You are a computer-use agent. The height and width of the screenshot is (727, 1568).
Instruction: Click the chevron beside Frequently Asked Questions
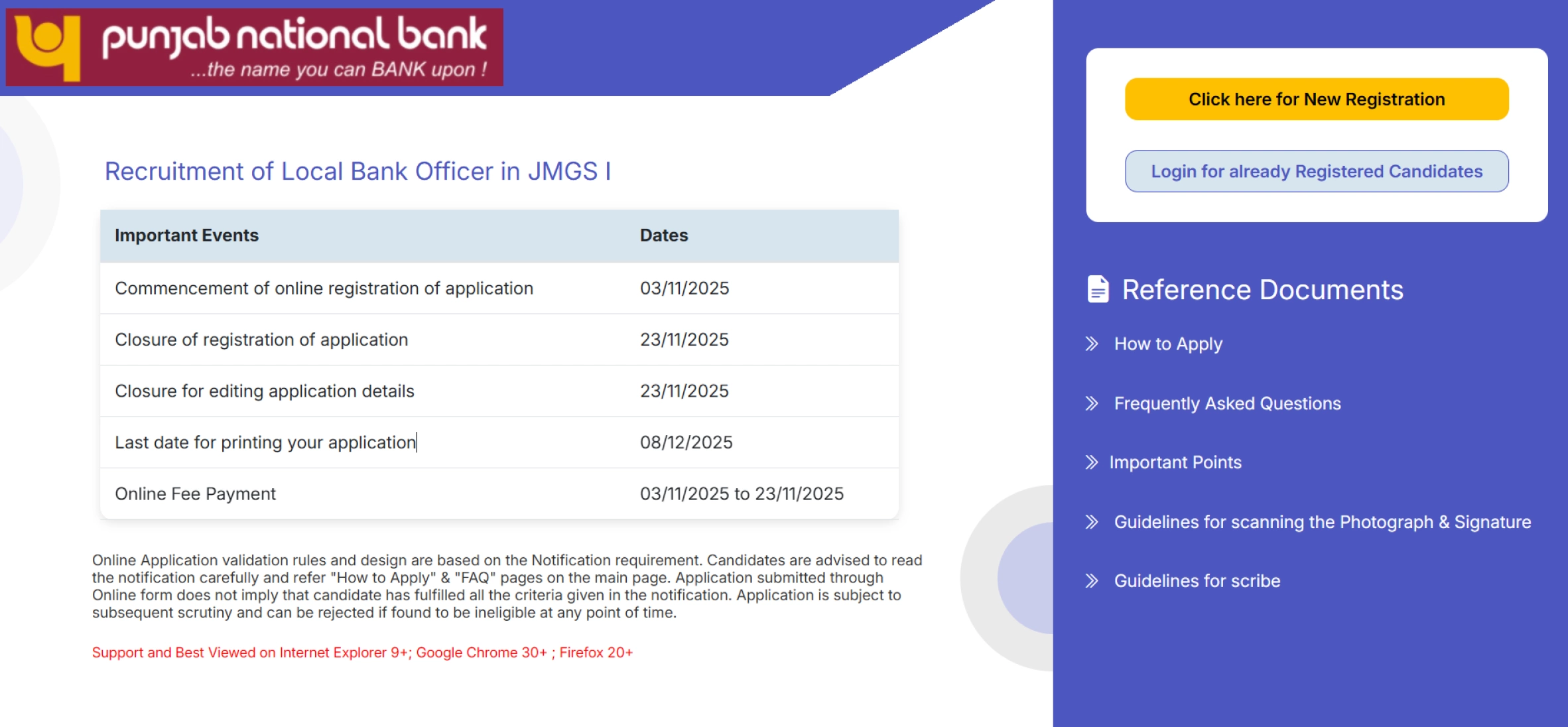click(x=1092, y=403)
